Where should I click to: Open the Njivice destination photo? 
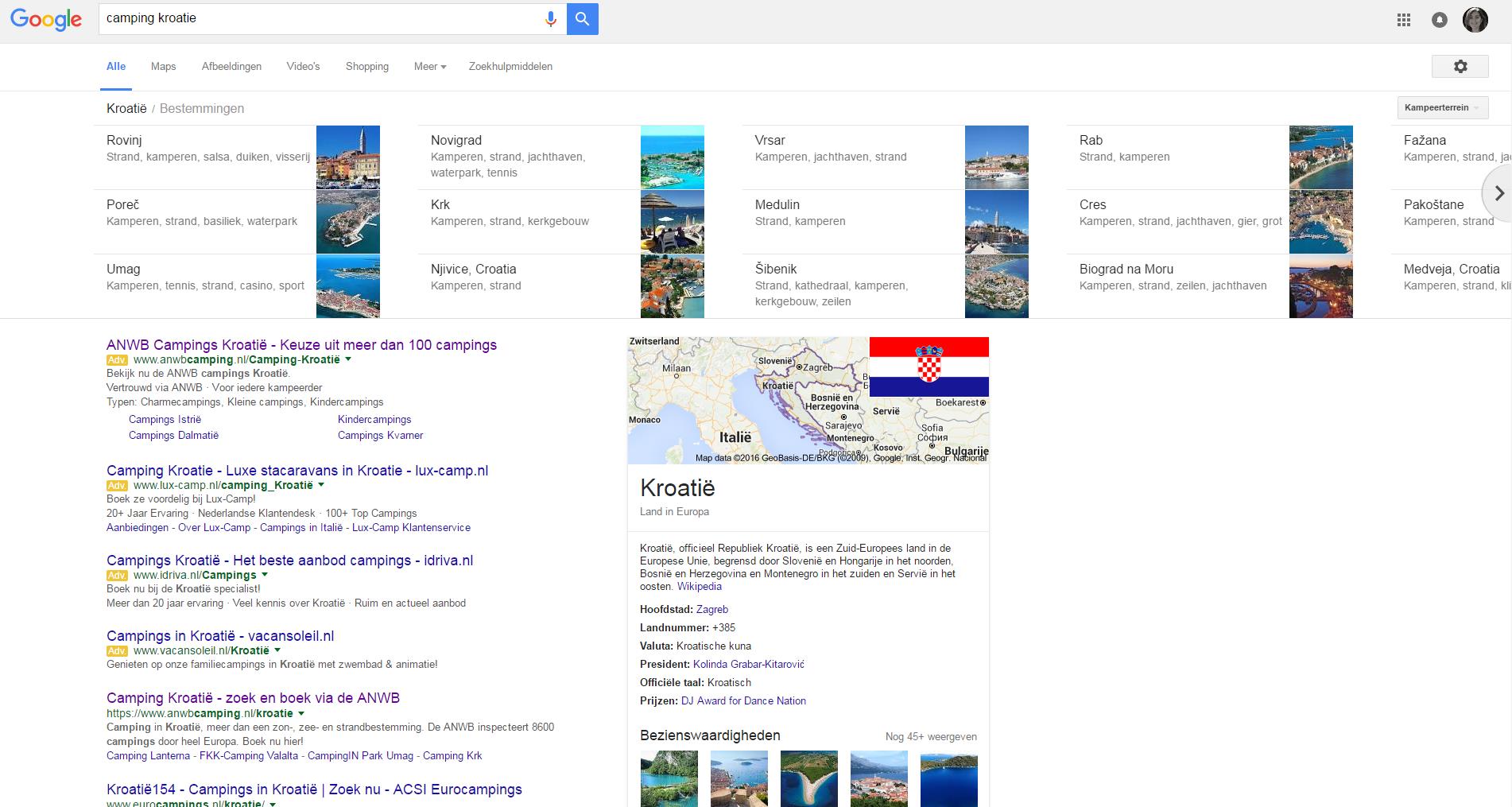[673, 285]
